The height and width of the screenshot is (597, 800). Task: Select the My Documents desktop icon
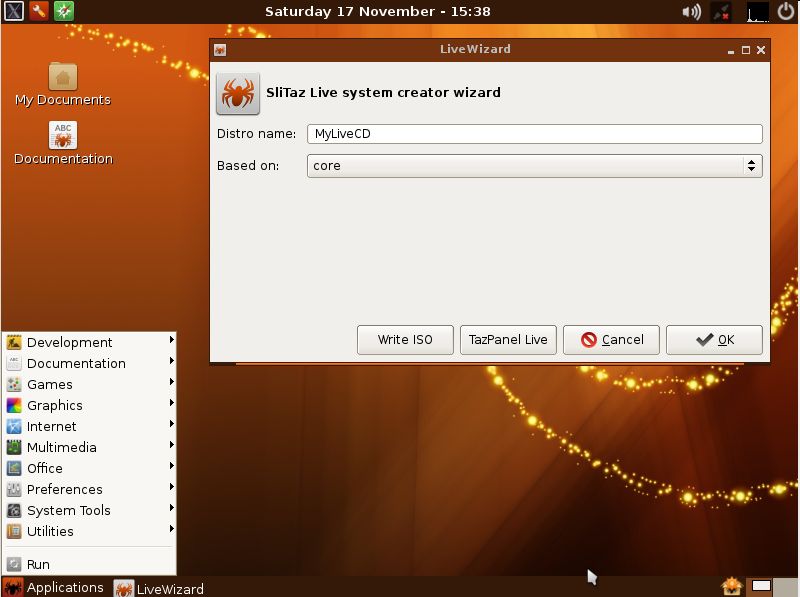pos(63,85)
